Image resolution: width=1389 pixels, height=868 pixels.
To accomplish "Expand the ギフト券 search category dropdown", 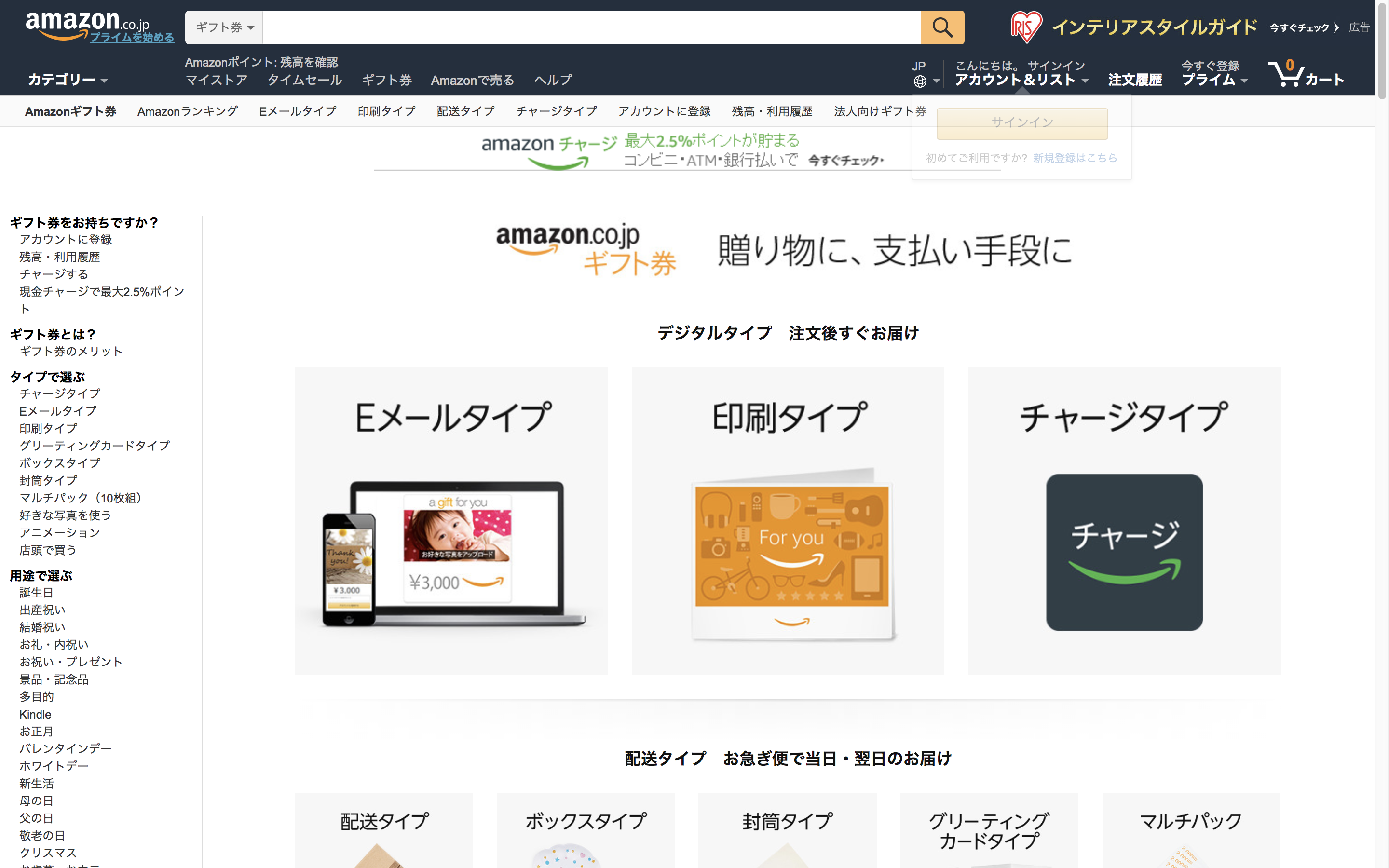I will [224, 27].
